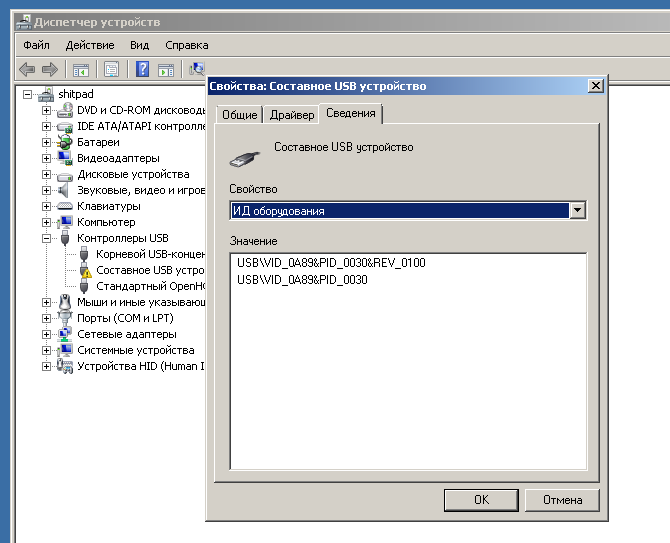Open the Файл menu
Screen dimensions: 670x543
(x=36, y=45)
